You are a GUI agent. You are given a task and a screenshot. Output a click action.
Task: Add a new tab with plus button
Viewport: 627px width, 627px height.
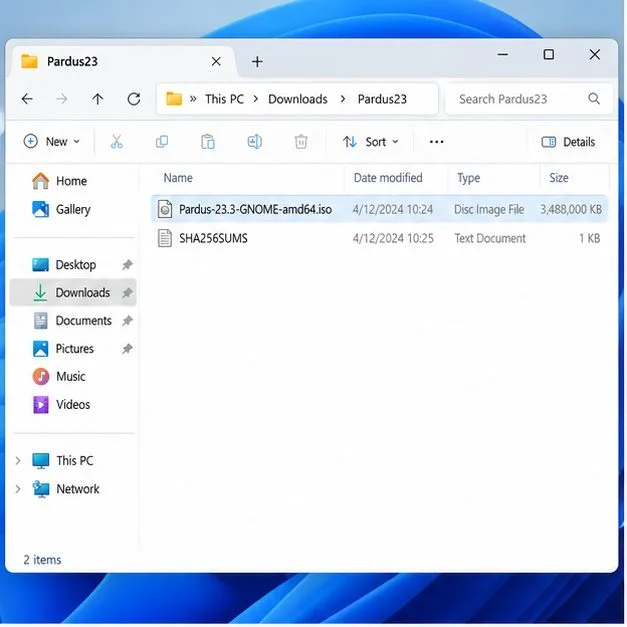coord(257,62)
